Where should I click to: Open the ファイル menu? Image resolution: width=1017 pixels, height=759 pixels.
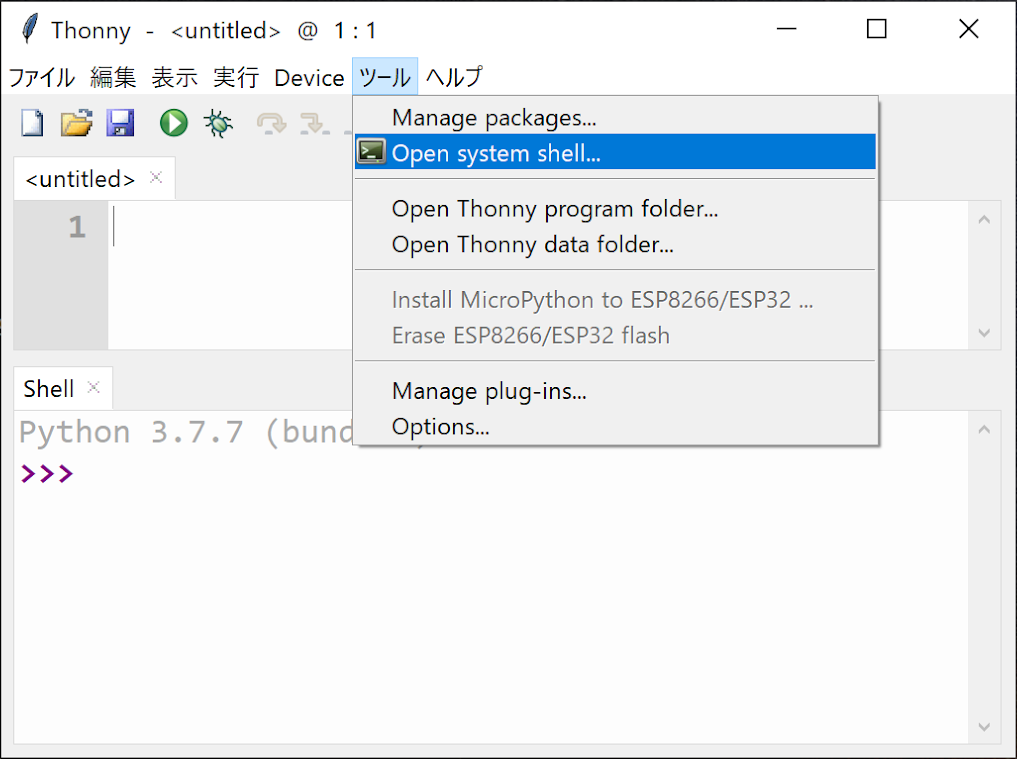tap(42, 77)
